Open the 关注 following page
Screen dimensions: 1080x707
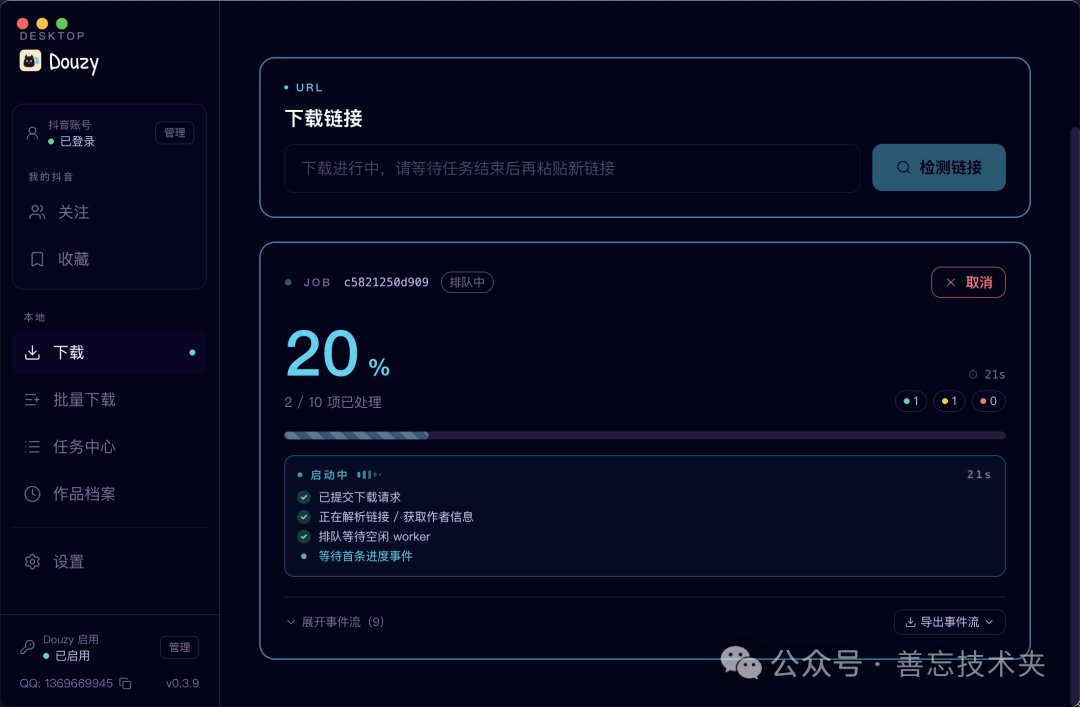click(109, 212)
